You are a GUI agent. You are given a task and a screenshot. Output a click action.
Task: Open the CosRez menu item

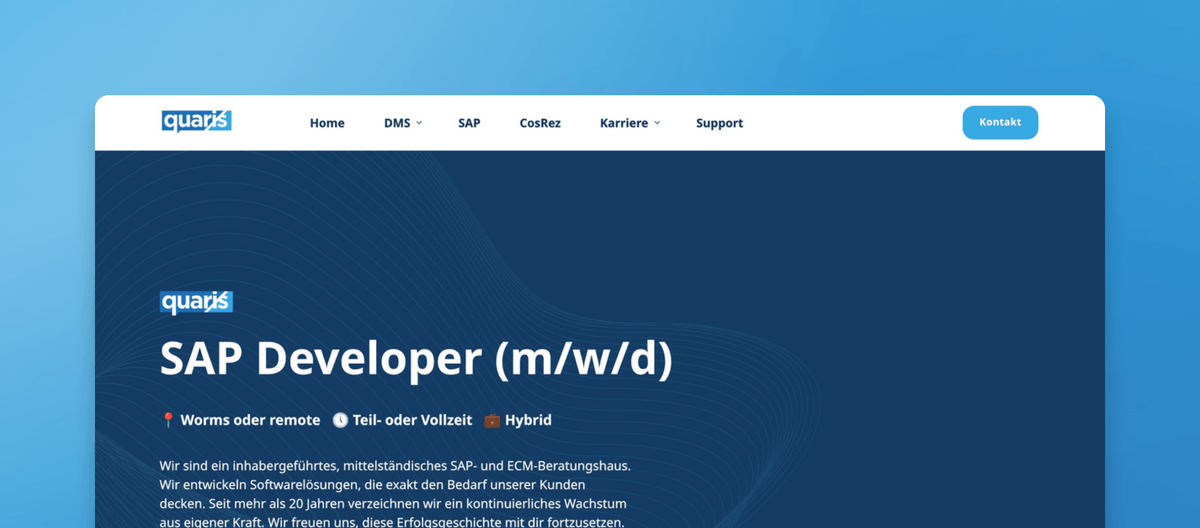tap(540, 123)
